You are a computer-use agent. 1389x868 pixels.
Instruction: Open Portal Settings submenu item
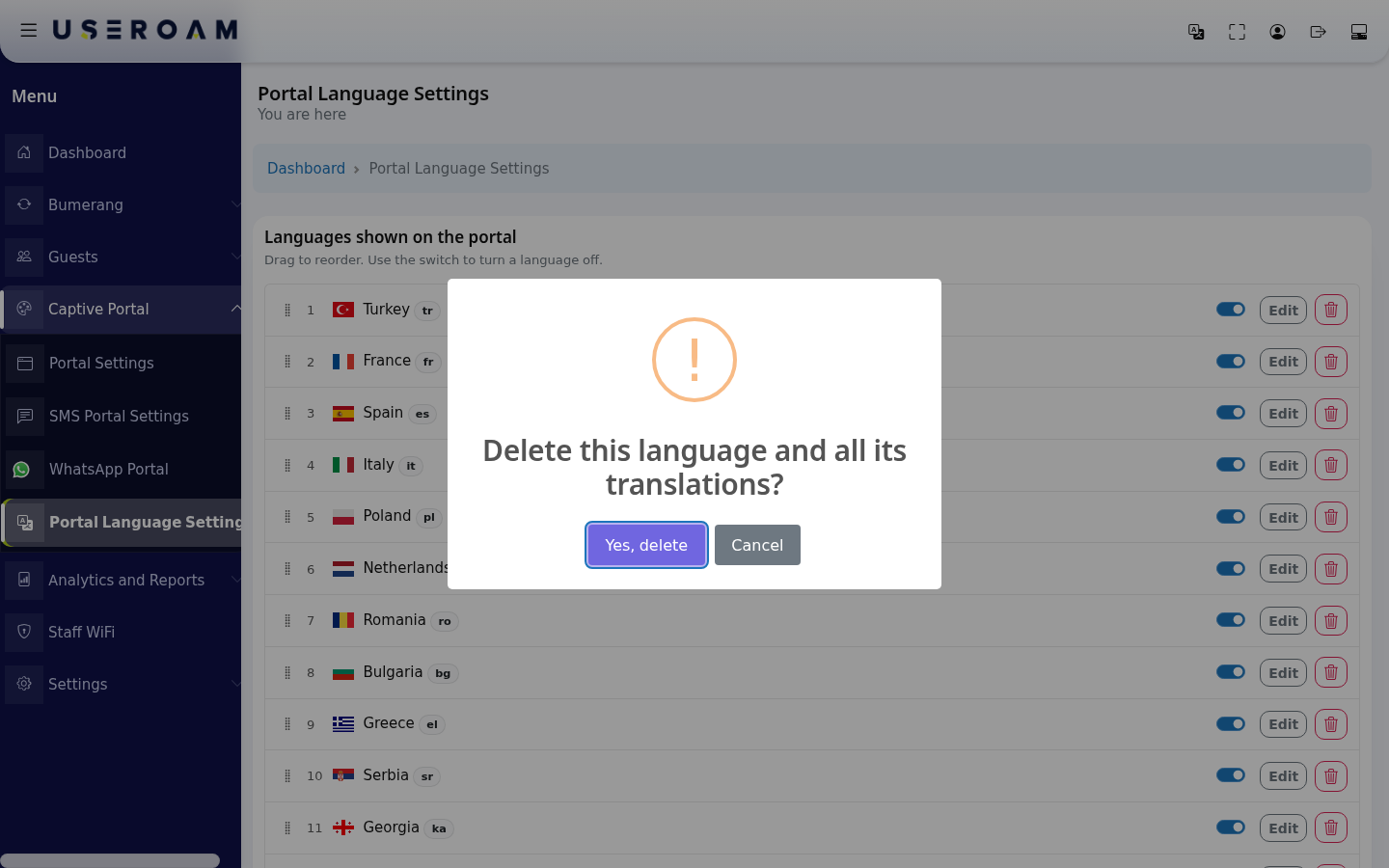point(121,363)
